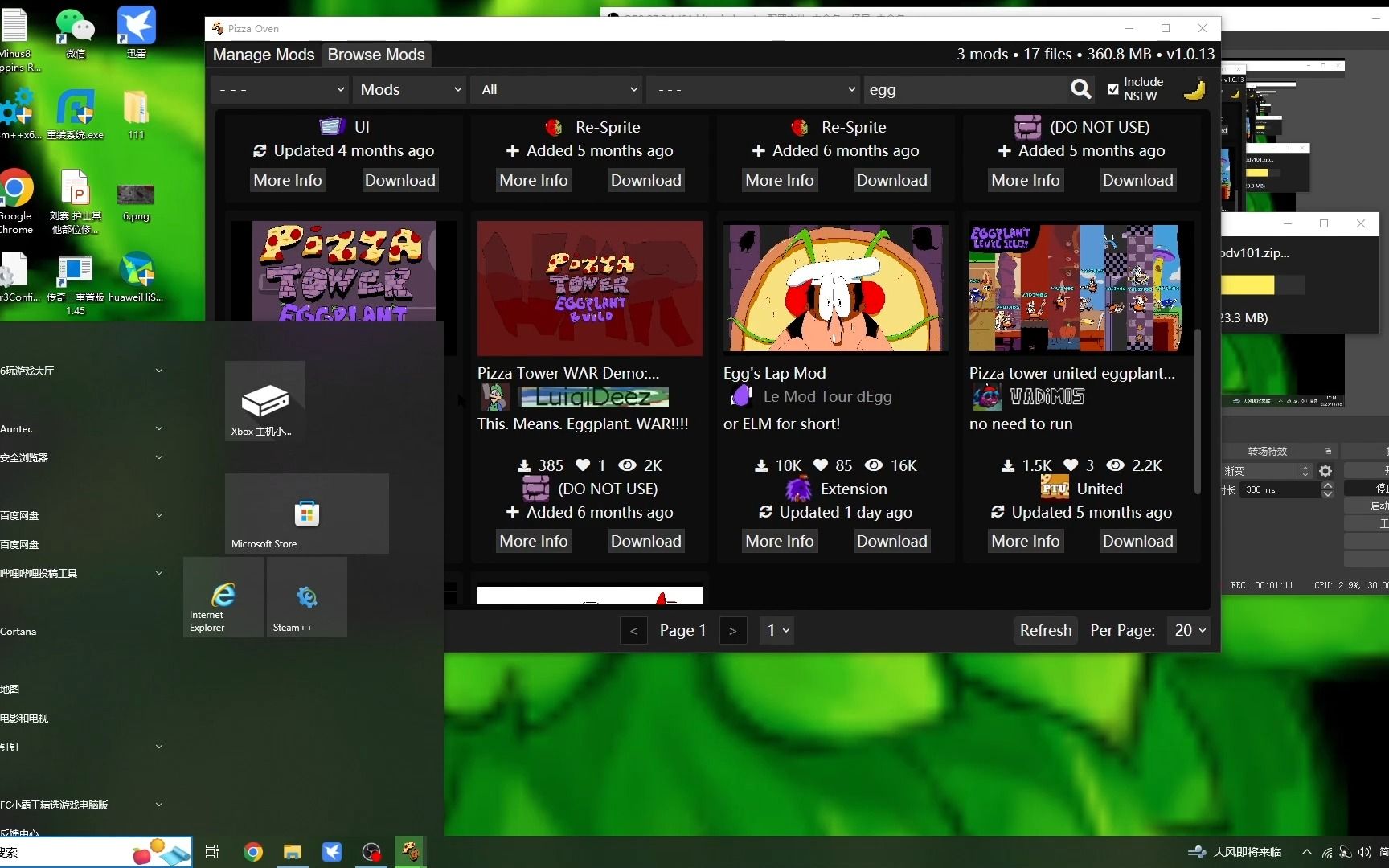Open the Xbox console companion tile

[x=265, y=401]
